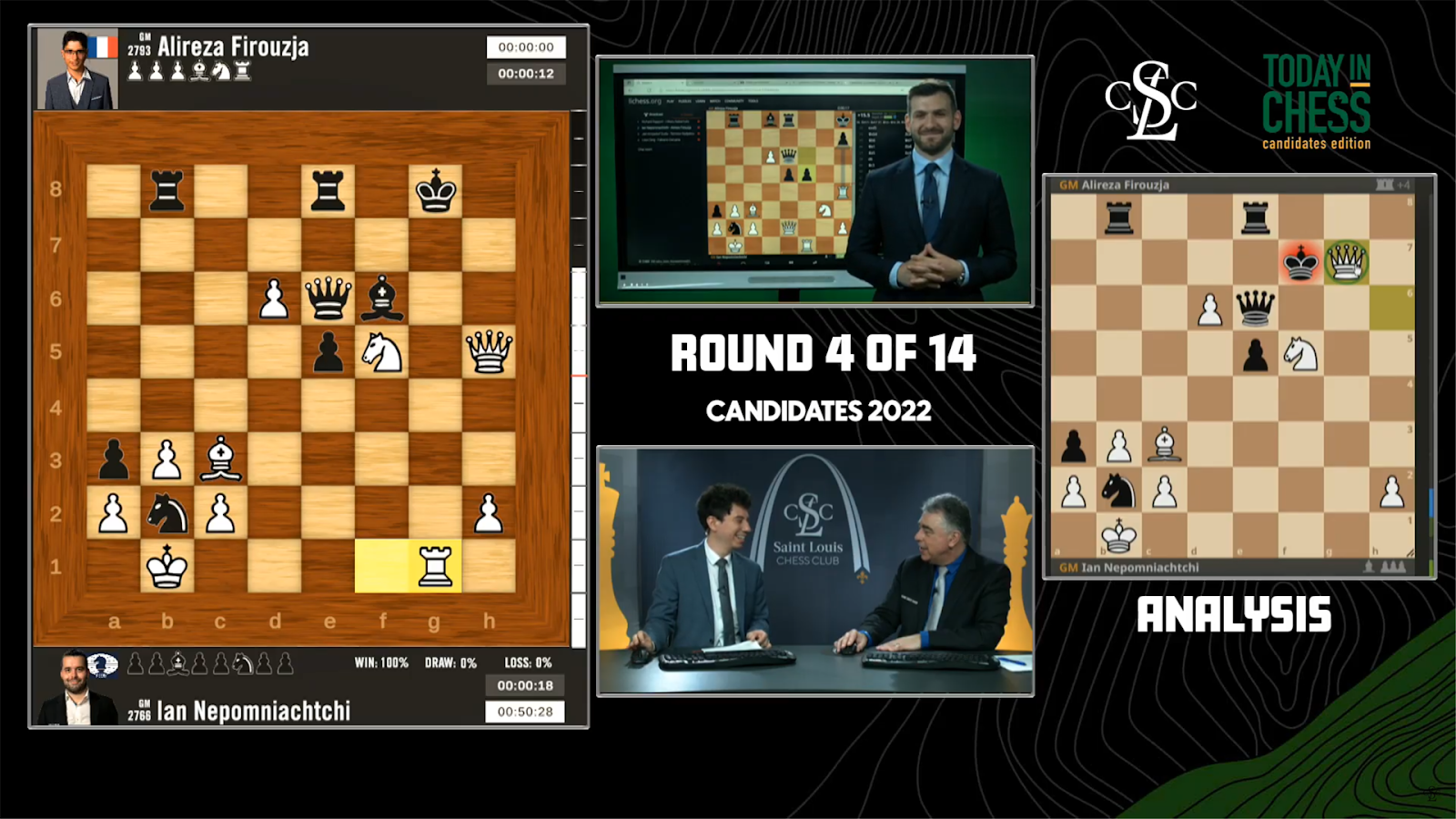The height and width of the screenshot is (819, 1456).
Task: Select the white pawn on d6, analysis board
Action: click(1210, 309)
